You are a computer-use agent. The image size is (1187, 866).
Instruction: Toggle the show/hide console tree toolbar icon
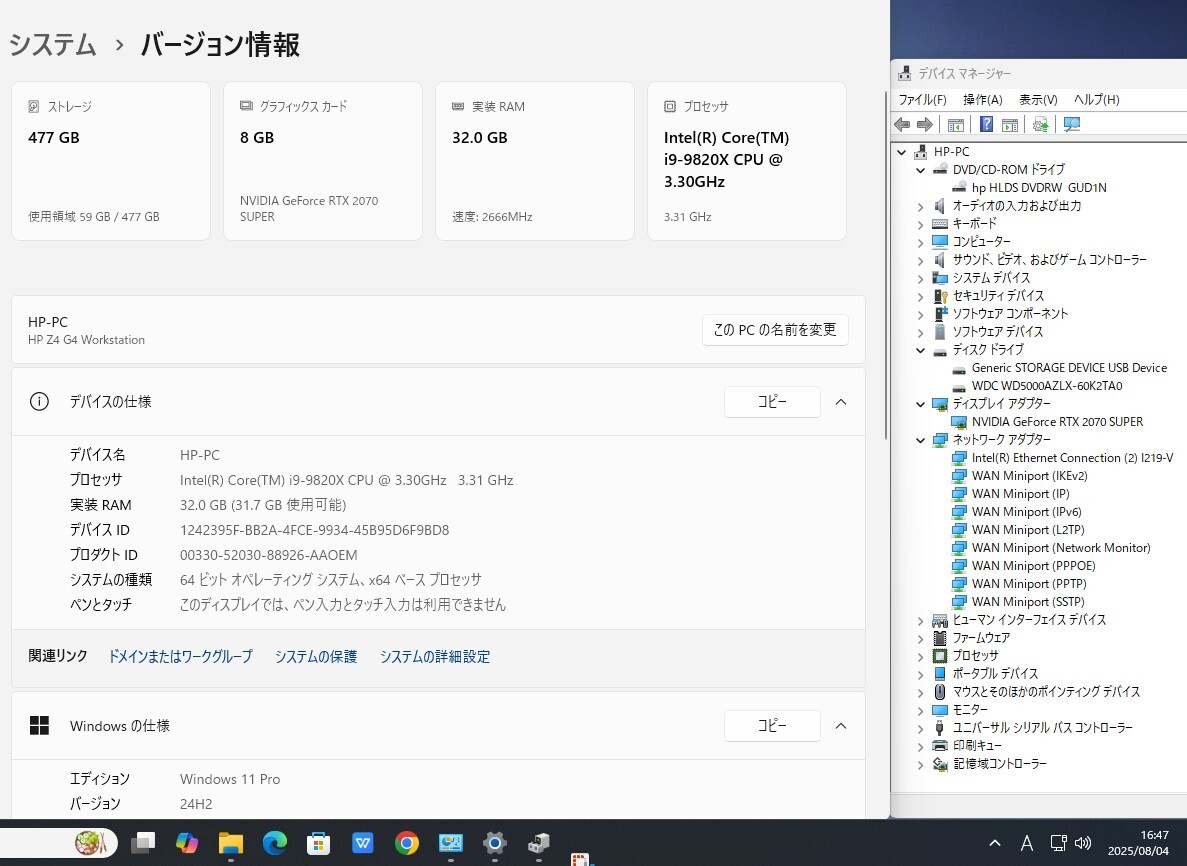pyautogui.click(x=955, y=125)
